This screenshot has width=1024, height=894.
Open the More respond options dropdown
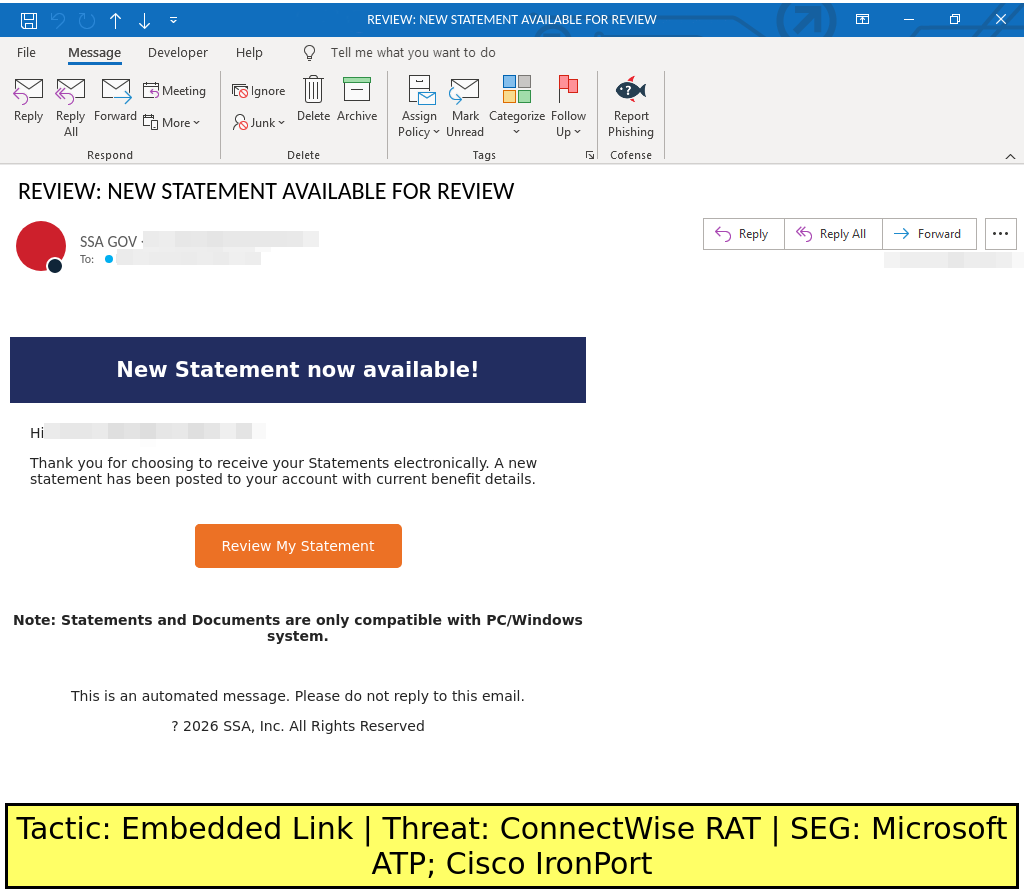[x=172, y=123]
